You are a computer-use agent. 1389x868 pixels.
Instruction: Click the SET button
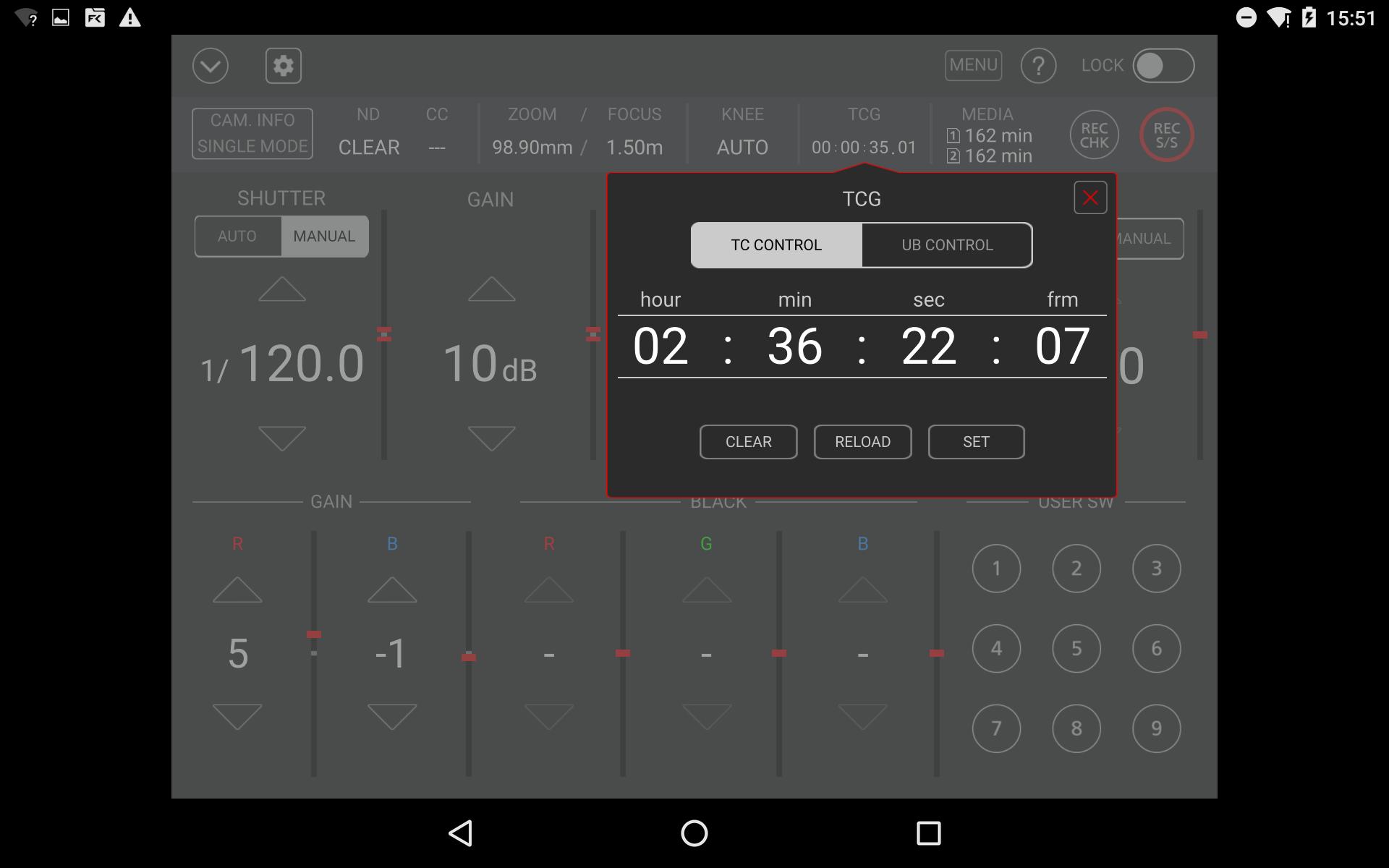click(x=976, y=442)
